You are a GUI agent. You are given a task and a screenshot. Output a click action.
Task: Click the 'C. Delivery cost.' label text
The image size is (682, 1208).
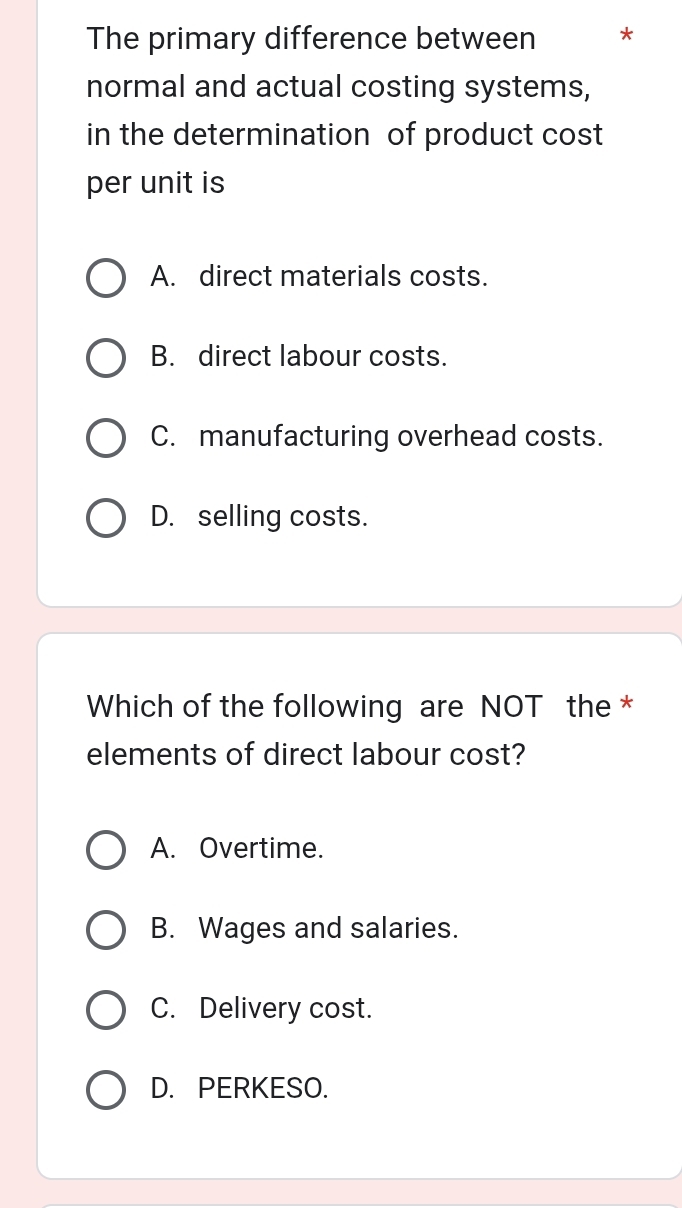tap(261, 1009)
